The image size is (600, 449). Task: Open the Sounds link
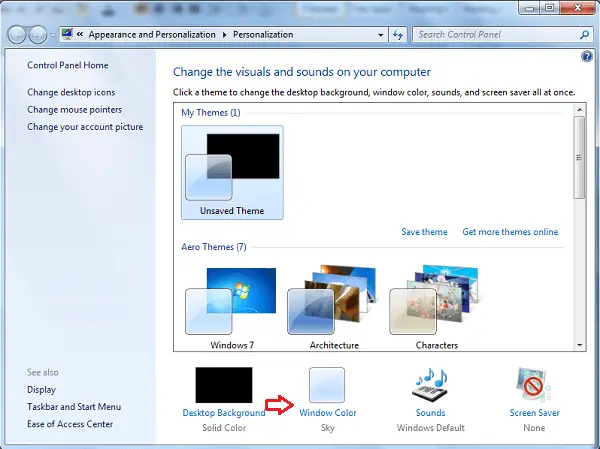point(430,413)
